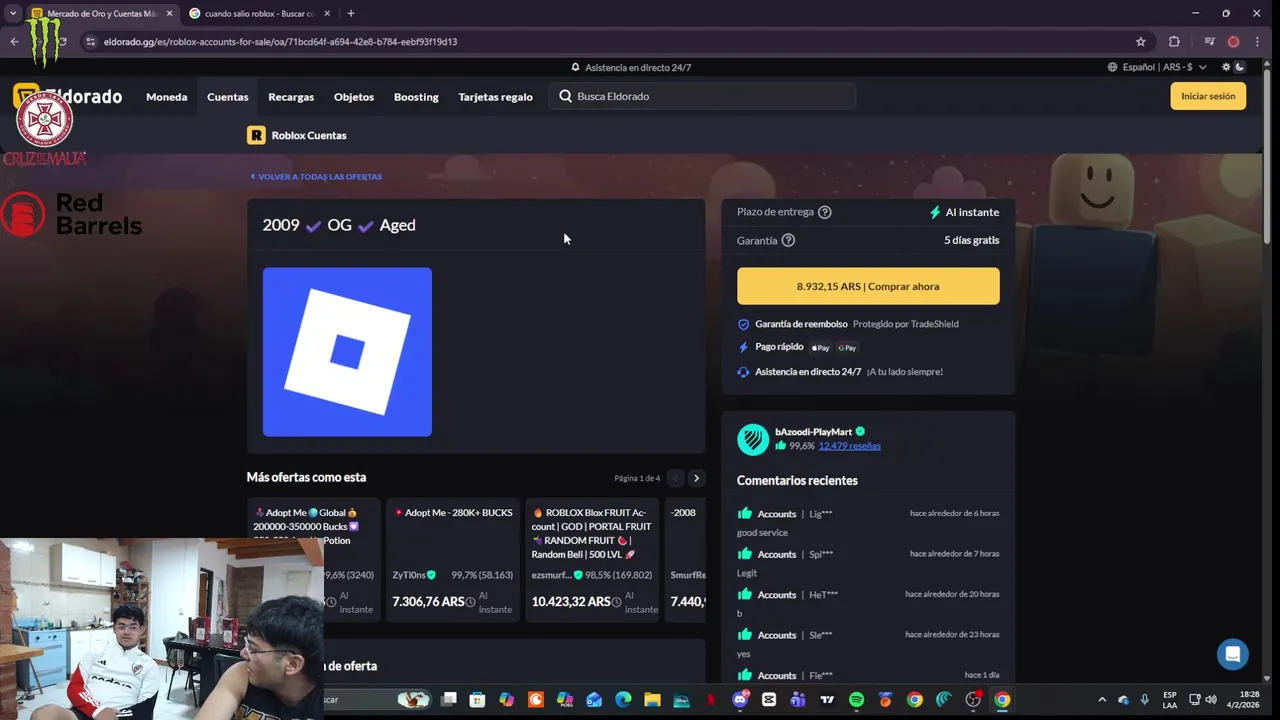Switch to dark mode moon icon
Viewport: 1280px width, 720px height.
pos(1240,67)
